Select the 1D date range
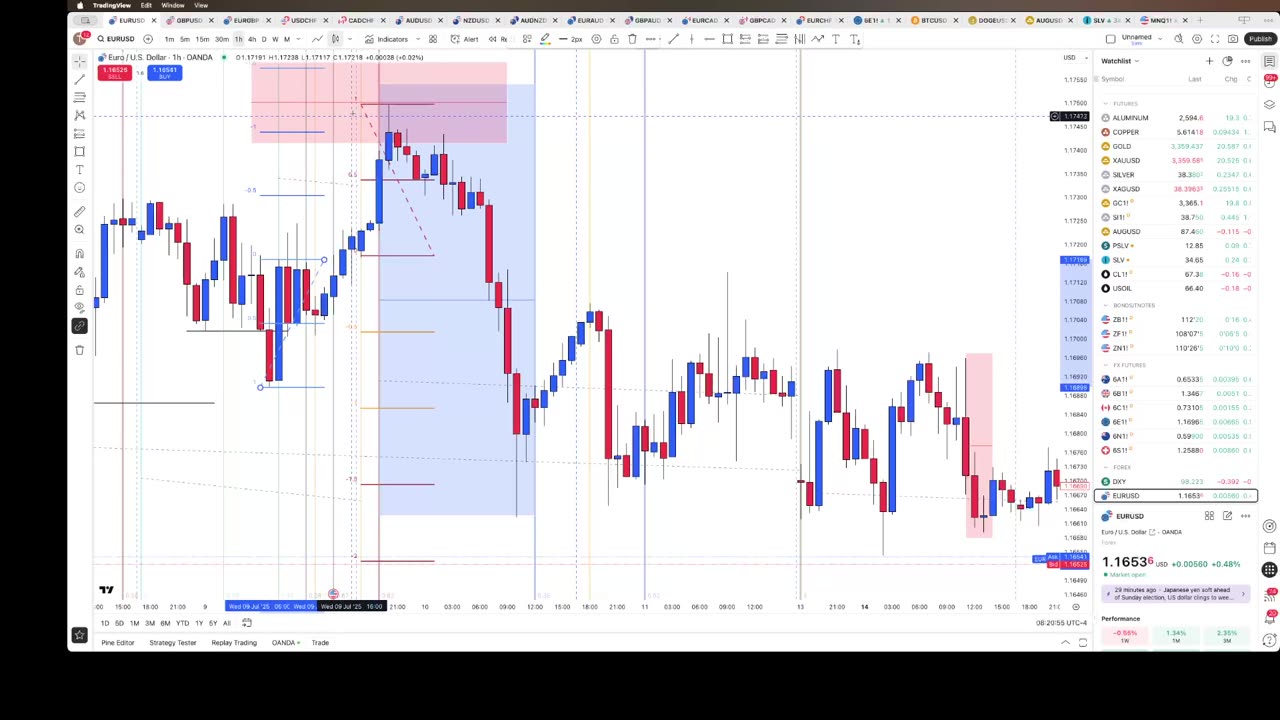 coord(105,623)
